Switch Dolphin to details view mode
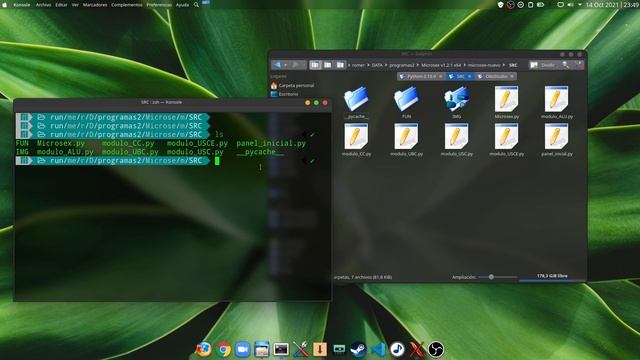The image size is (640, 360). 340,65
